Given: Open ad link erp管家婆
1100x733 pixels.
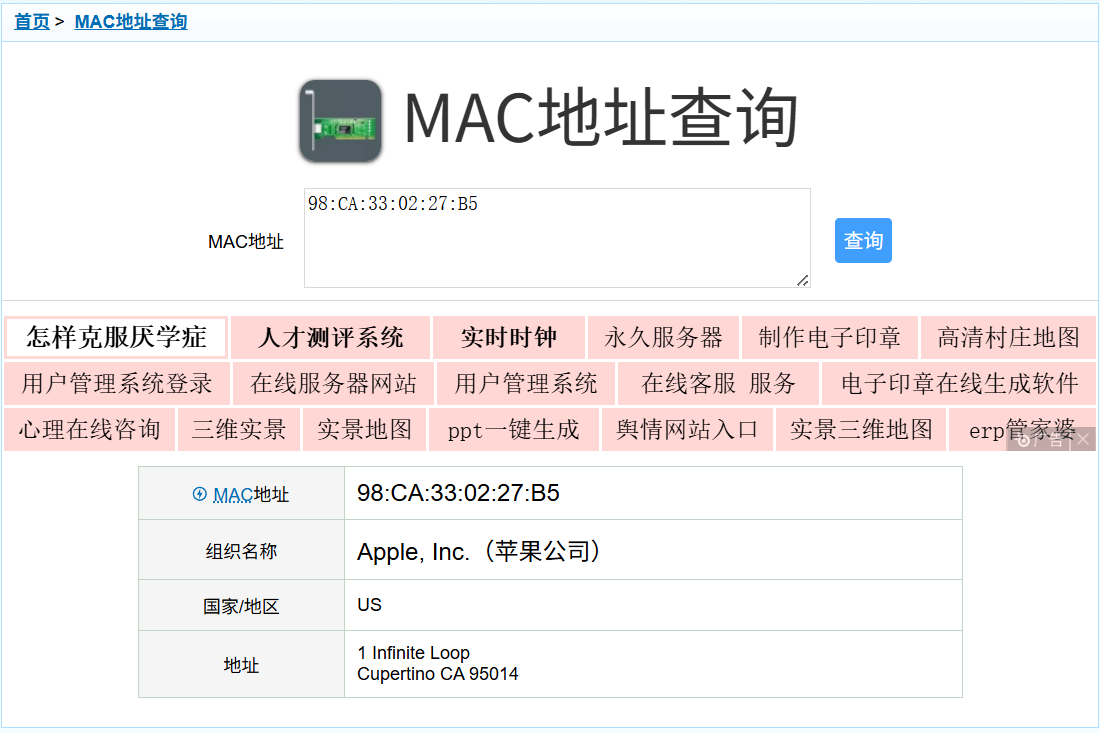Looking at the screenshot, I should tap(1021, 429).
